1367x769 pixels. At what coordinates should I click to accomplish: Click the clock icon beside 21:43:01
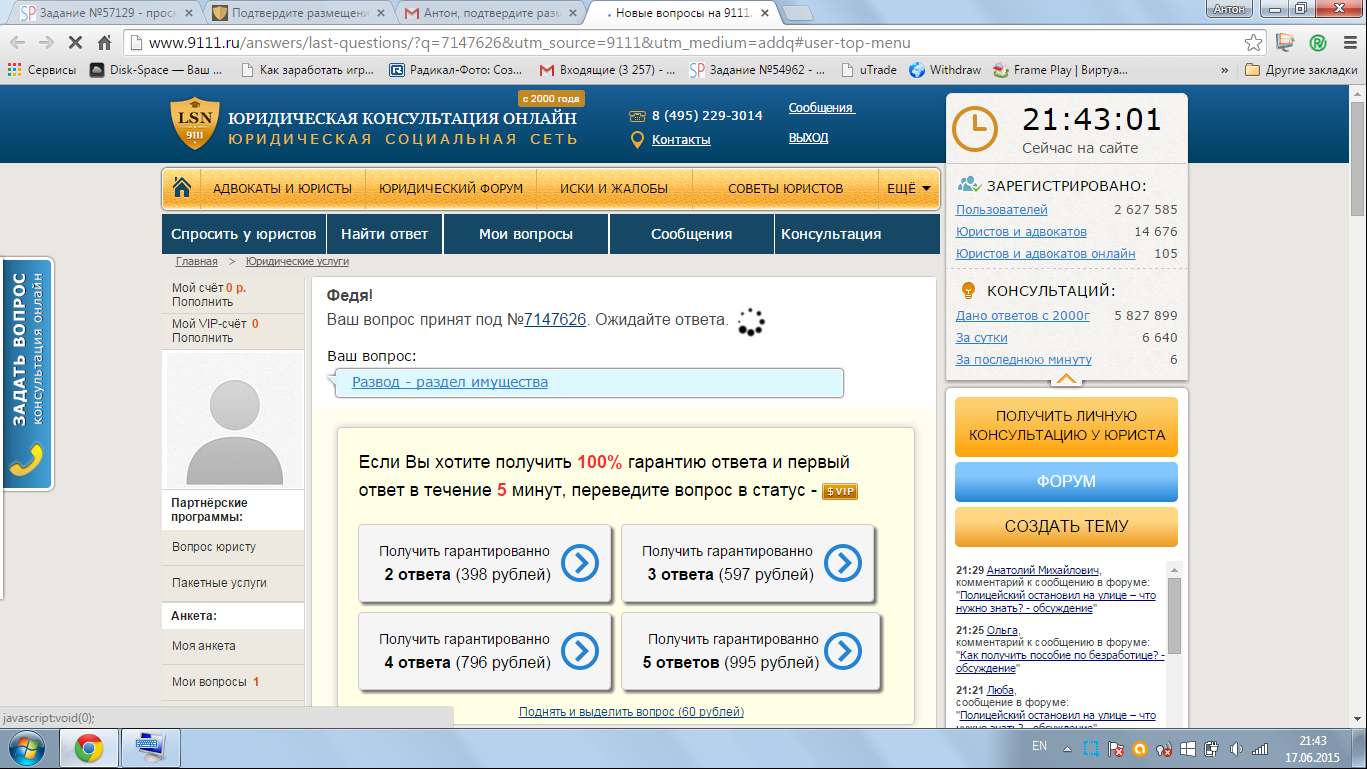[974, 128]
